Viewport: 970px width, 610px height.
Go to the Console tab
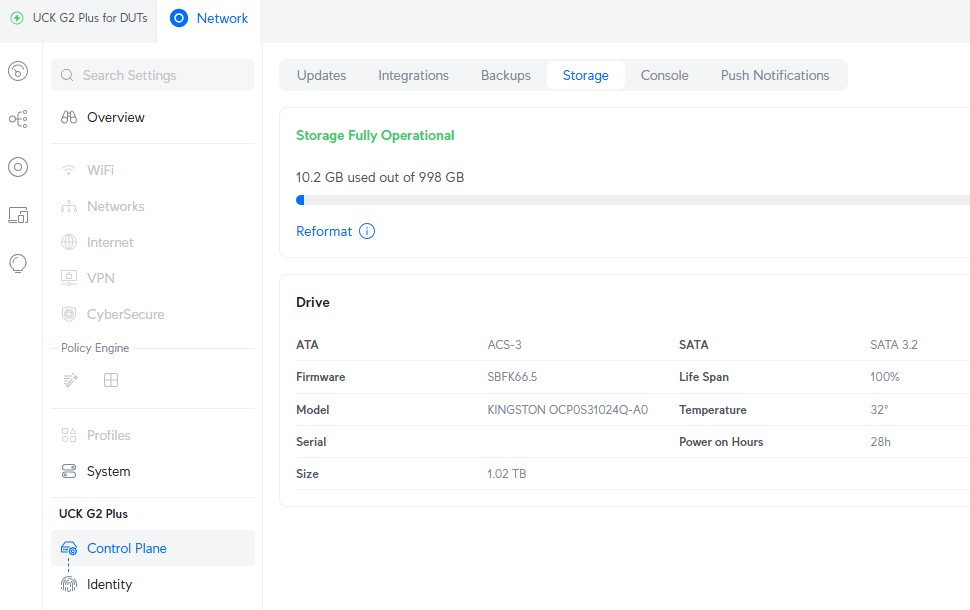pyautogui.click(x=664, y=75)
